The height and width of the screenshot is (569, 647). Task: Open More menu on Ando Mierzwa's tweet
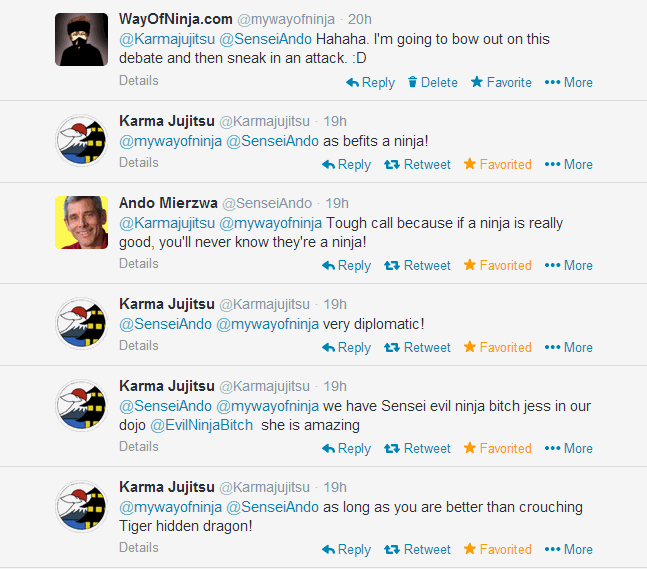pyautogui.click(x=568, y=265)
